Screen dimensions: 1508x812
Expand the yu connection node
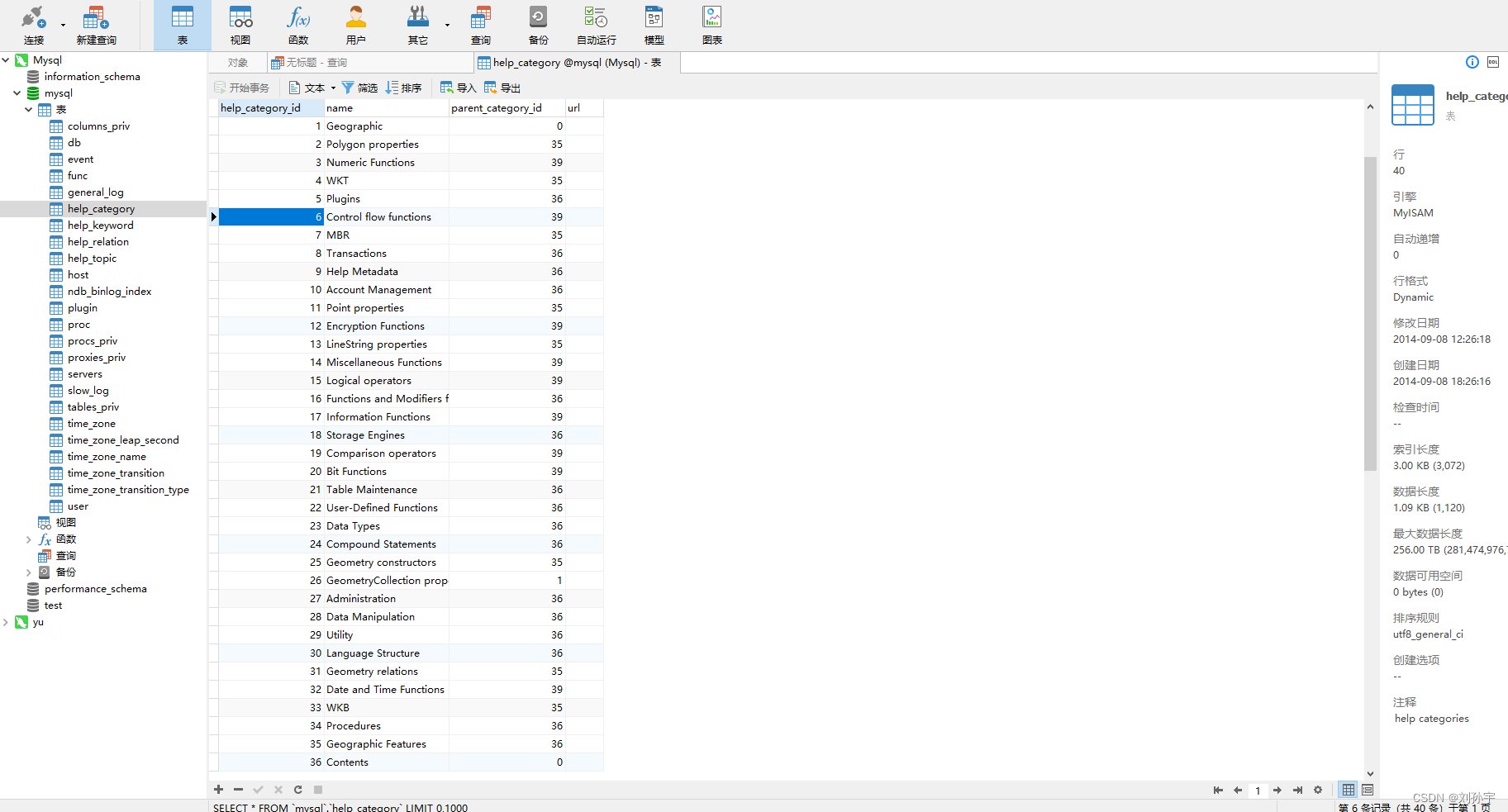[6, 622]
